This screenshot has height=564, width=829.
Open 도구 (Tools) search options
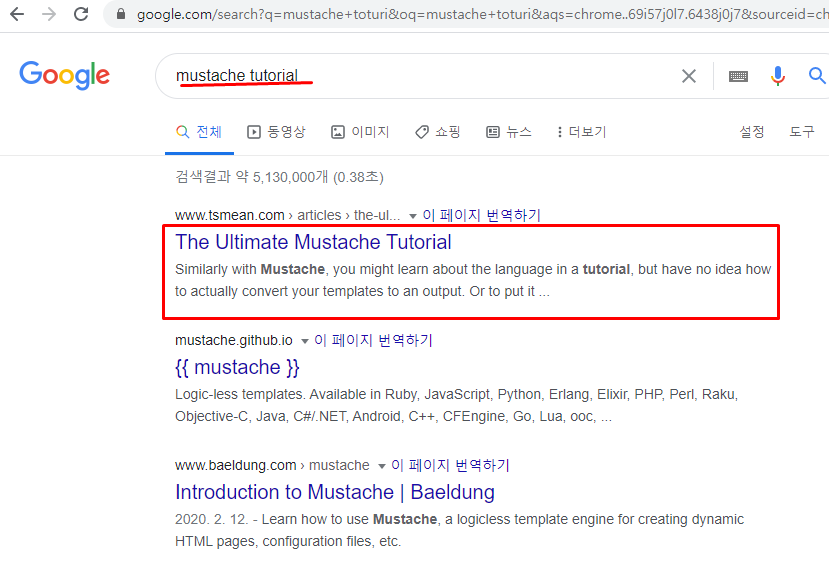pyautogui.click(x=802, y=132)
